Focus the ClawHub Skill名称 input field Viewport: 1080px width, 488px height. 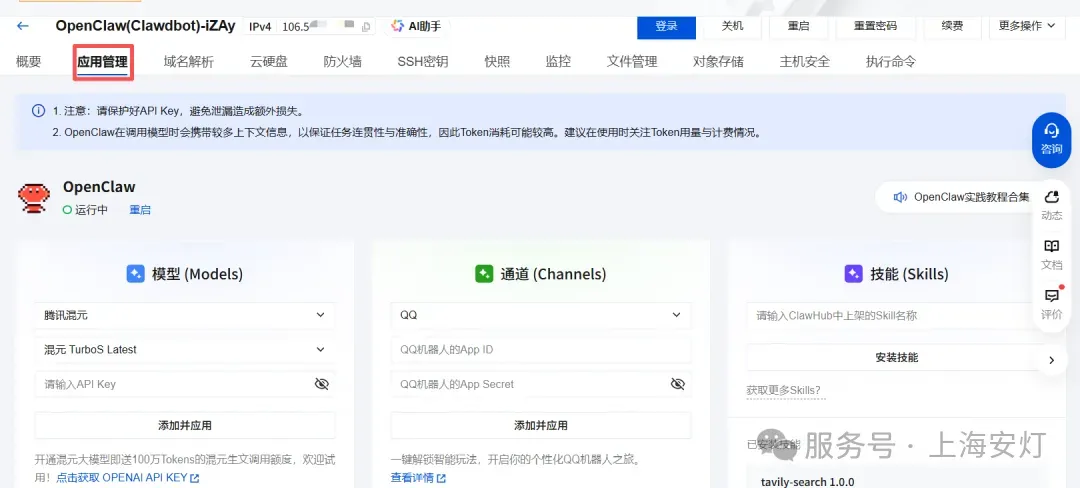pyautogui.click(x=897, y=315)
